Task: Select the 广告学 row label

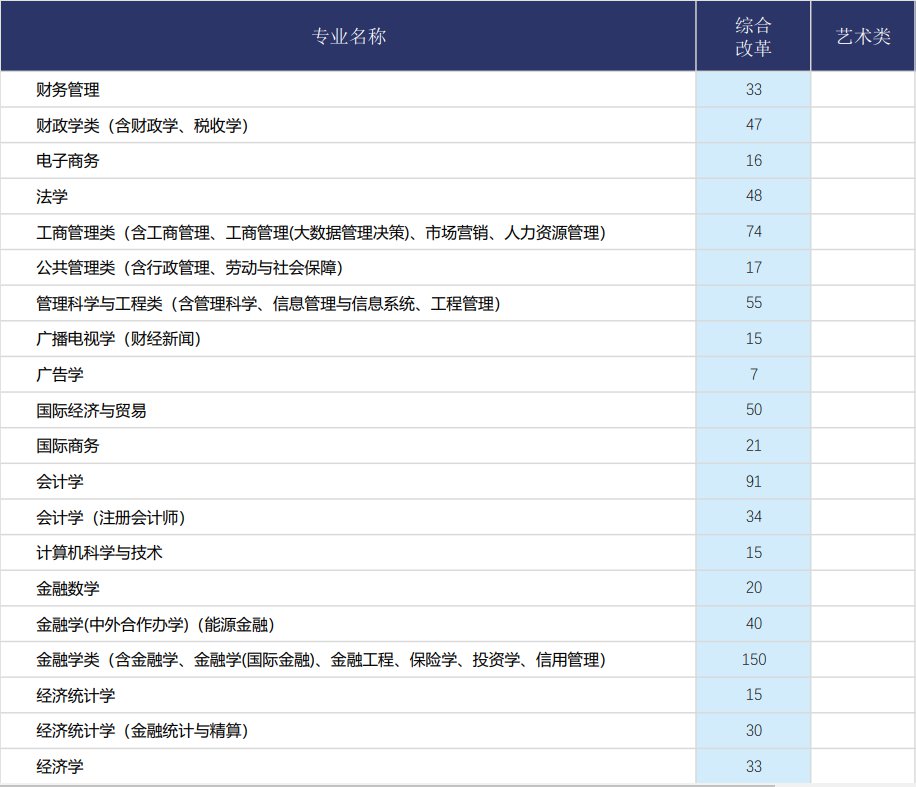Action: 60,375
